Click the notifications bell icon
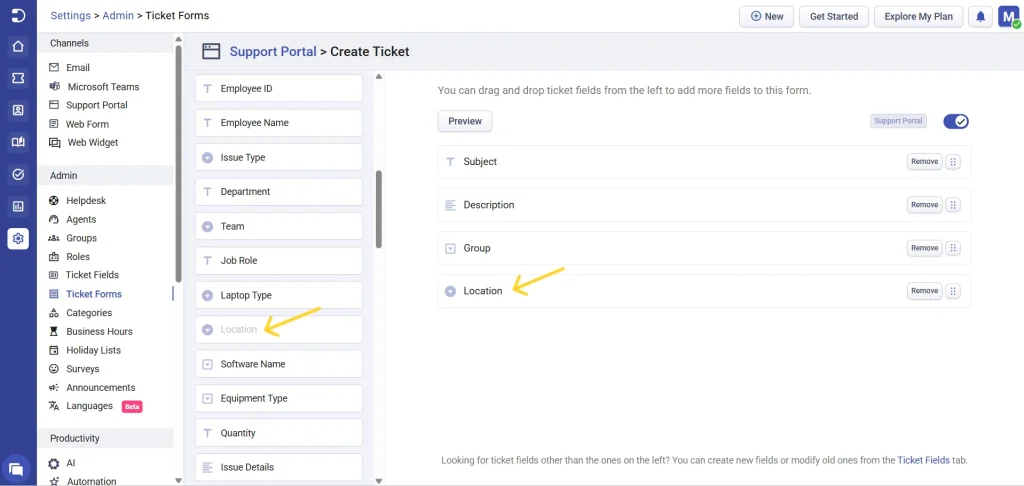The image size is (1024, 486). point(981,17)
